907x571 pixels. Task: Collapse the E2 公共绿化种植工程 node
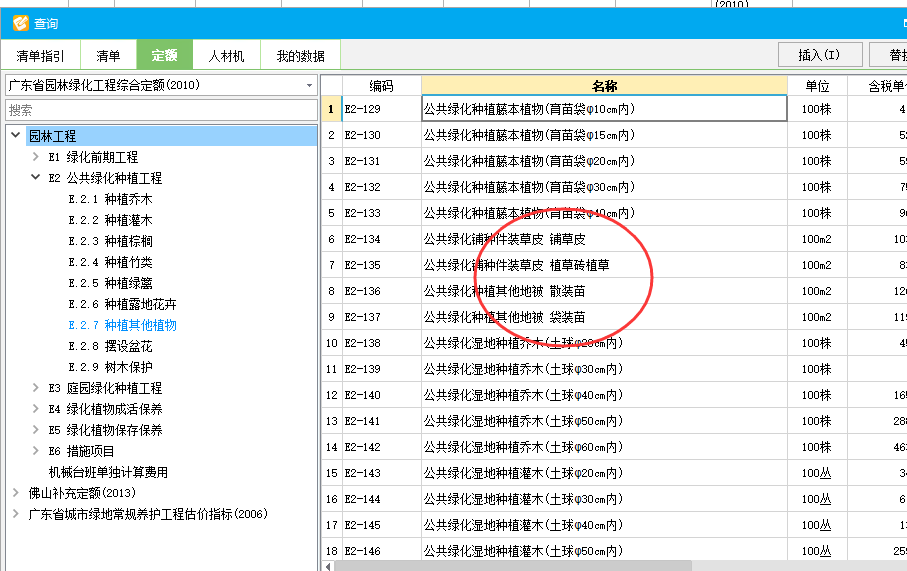[35, 177]
